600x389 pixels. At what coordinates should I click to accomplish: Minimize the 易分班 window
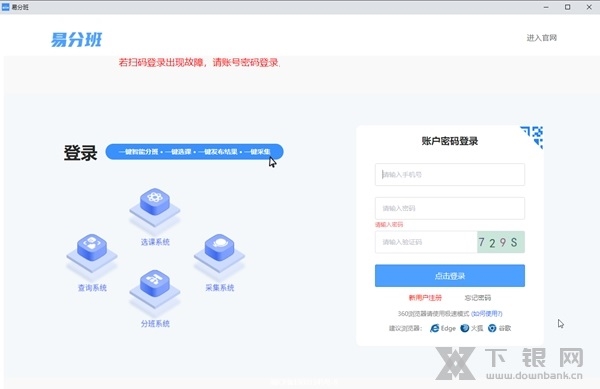pos(546,7)
